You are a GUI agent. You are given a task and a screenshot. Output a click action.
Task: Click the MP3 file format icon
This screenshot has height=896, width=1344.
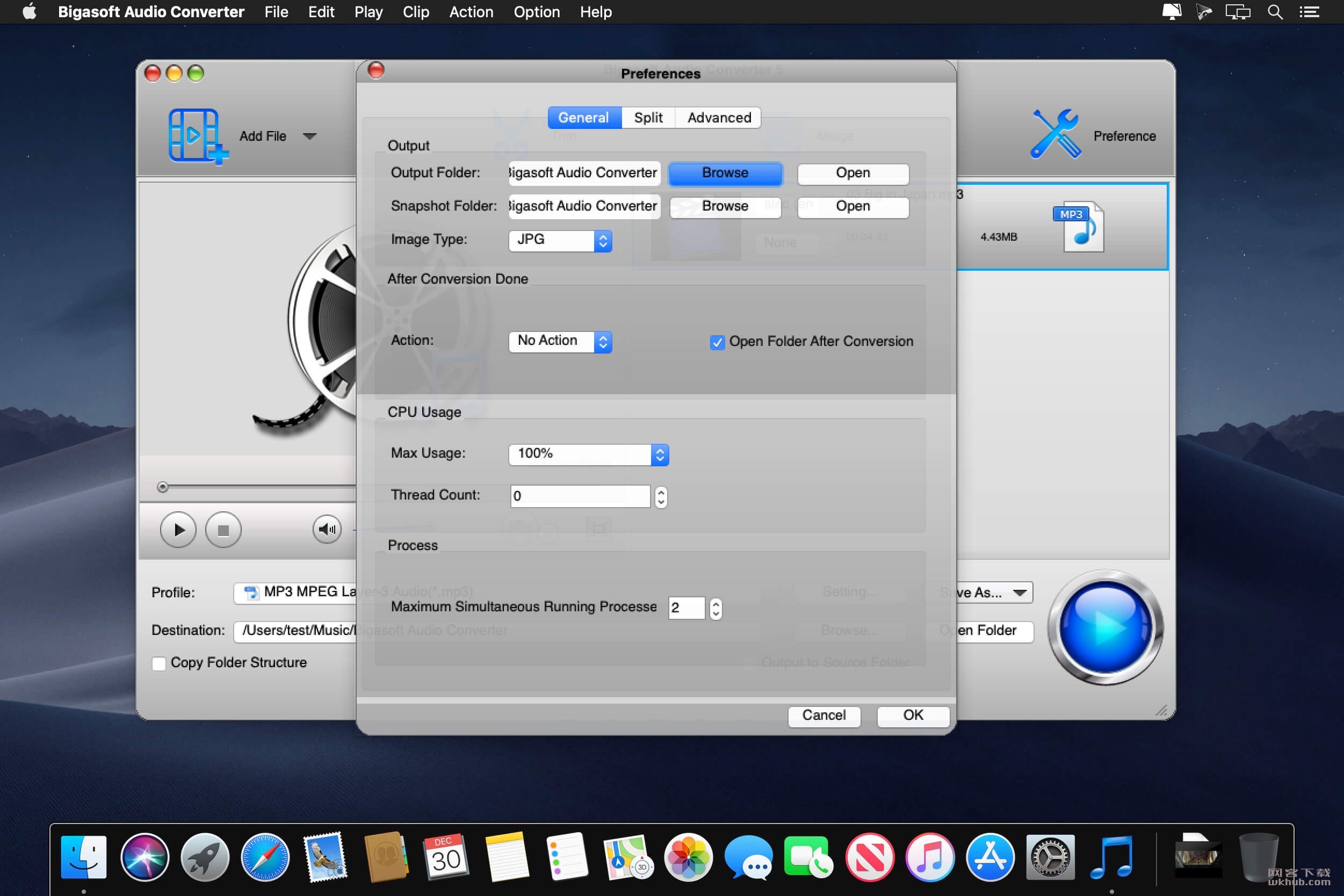tap(1078, 226)
